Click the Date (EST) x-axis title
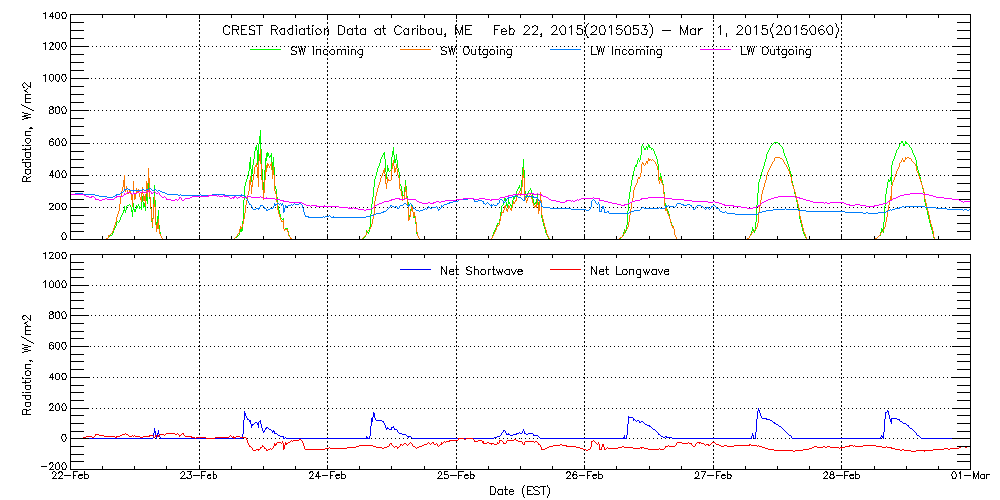This screenshot has height=500, width=1000. [521, 491]
